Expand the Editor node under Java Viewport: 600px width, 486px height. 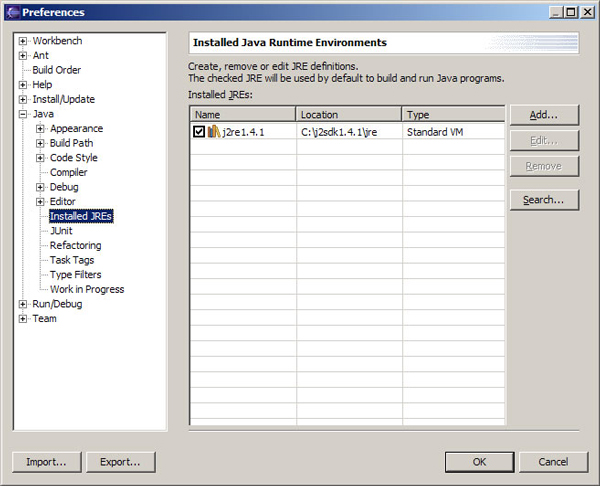40,202
